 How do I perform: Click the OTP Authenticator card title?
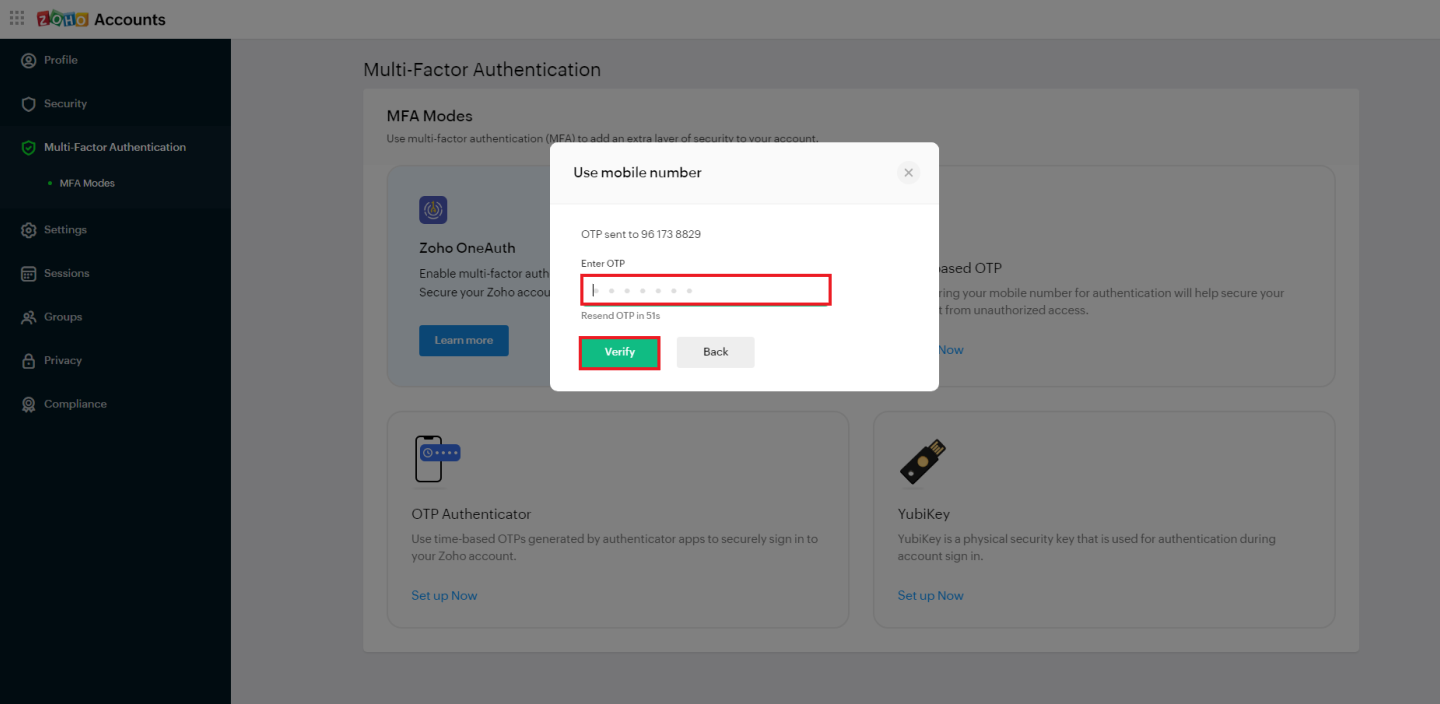tap(471, 514)
